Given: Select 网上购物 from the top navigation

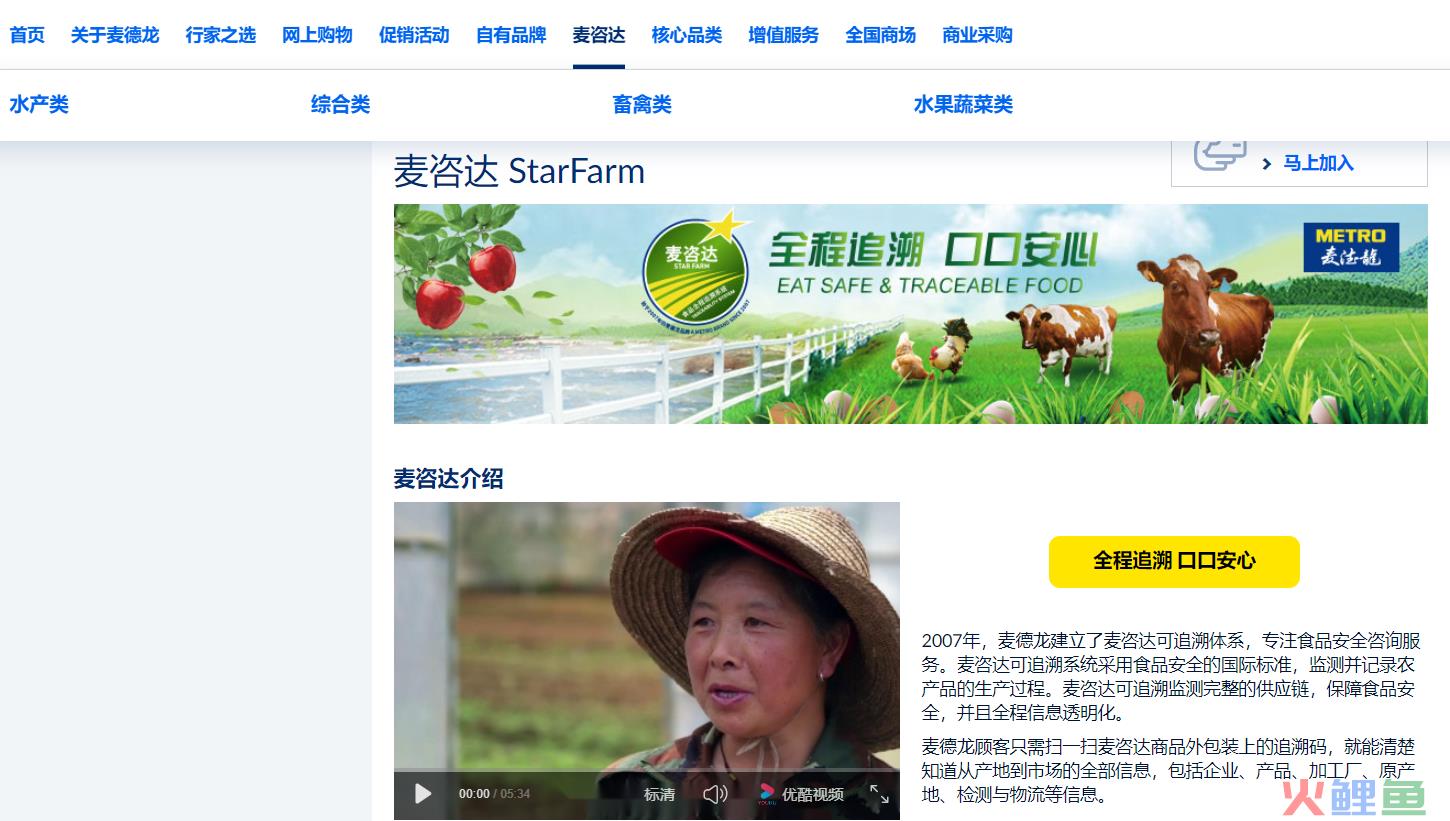Looking at the screenshot, I should [317, 35].
